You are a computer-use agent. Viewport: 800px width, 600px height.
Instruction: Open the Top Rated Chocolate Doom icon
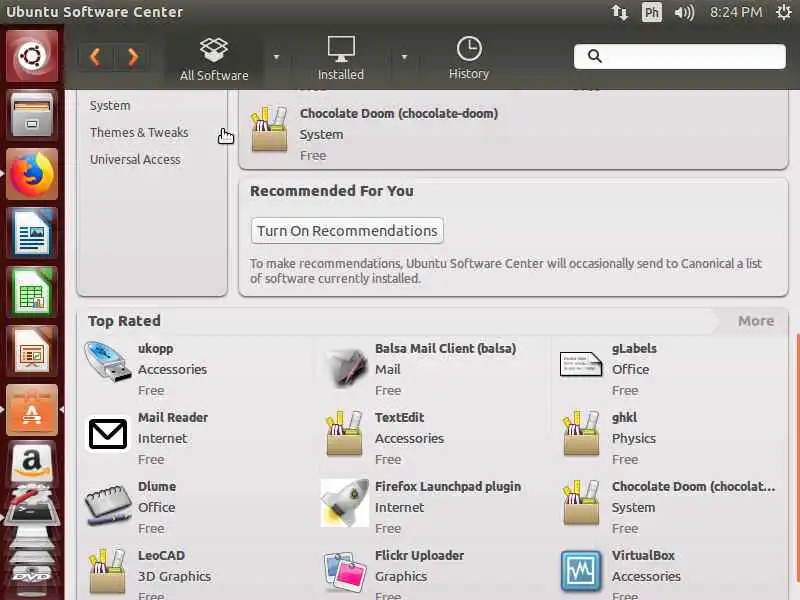[x=581, y=503]
